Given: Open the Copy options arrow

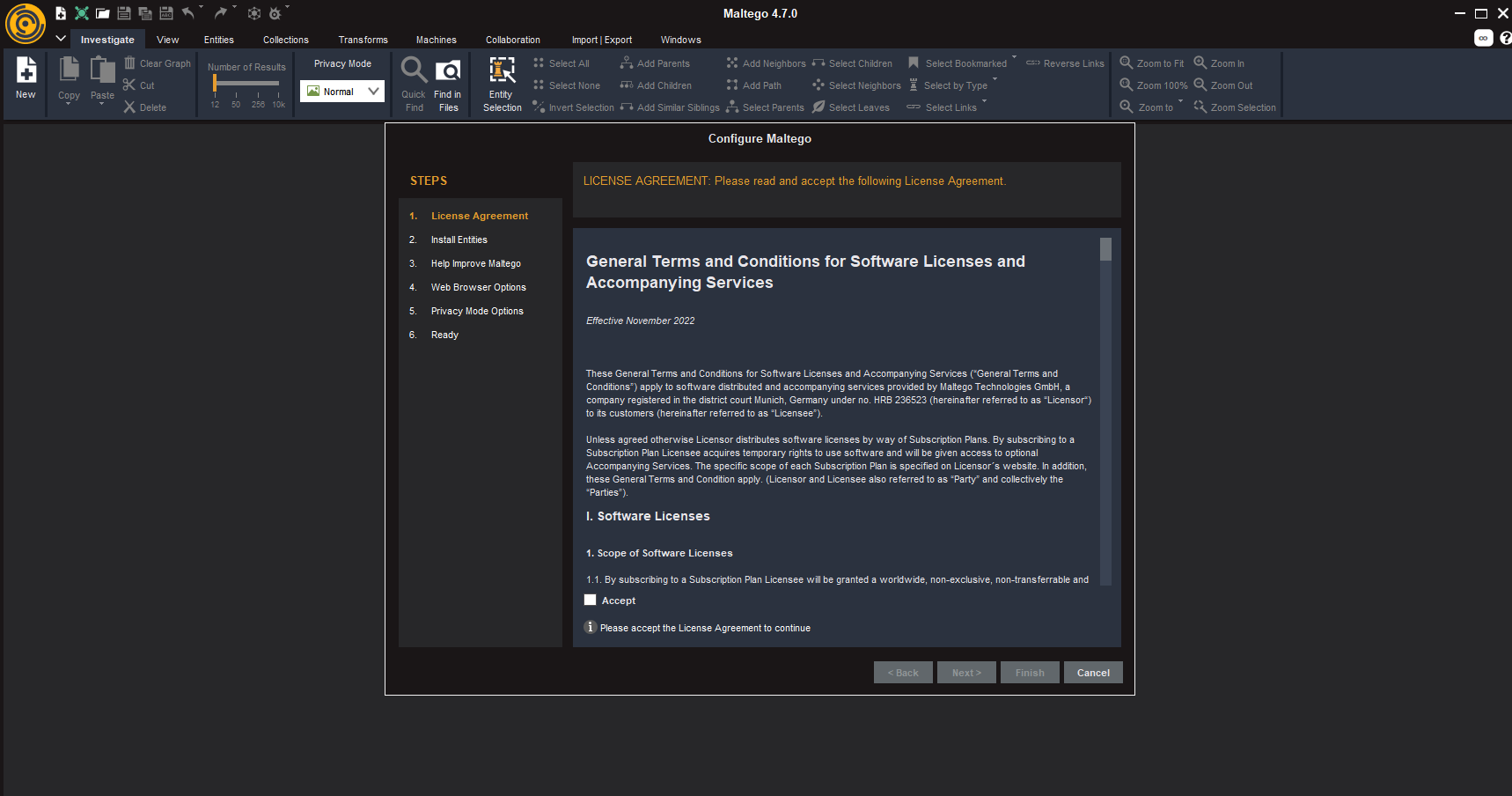Looking at the screenshot, I should click(69, 105).
